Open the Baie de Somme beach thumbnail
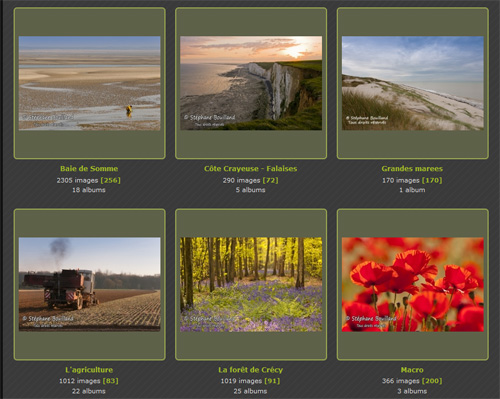The image size is (500, 399). click(x=89, y=83)
